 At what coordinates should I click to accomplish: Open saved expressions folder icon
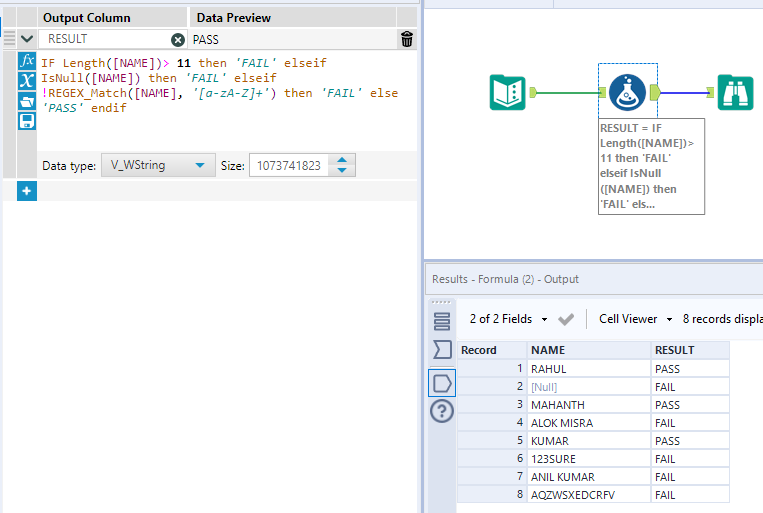27,101
